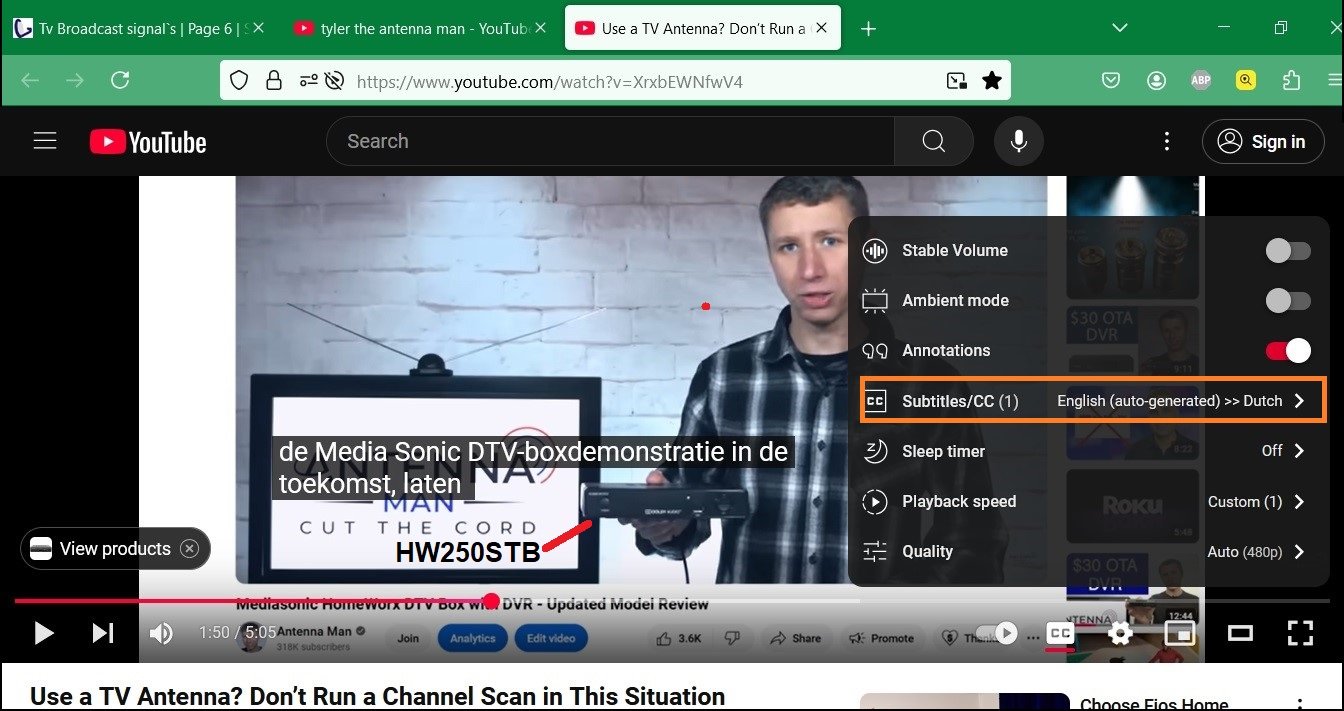
Task: Close the tyler the antenna man tab
Action: click(541, 28)
